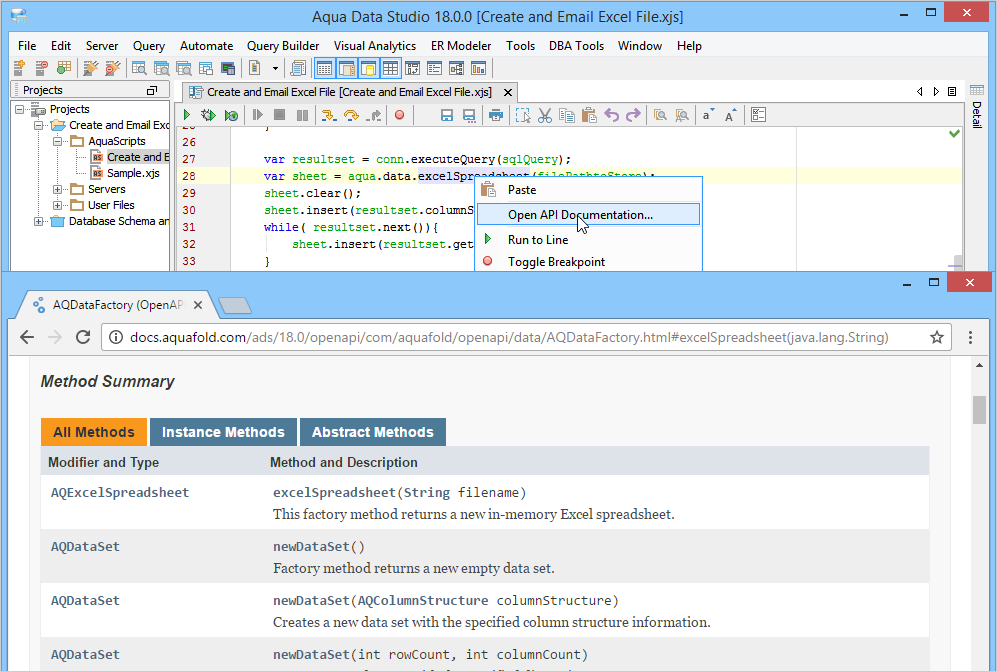Toggle the third highlighted panel layout button
This screenshot has width=997, height=672.
[368, 68]
